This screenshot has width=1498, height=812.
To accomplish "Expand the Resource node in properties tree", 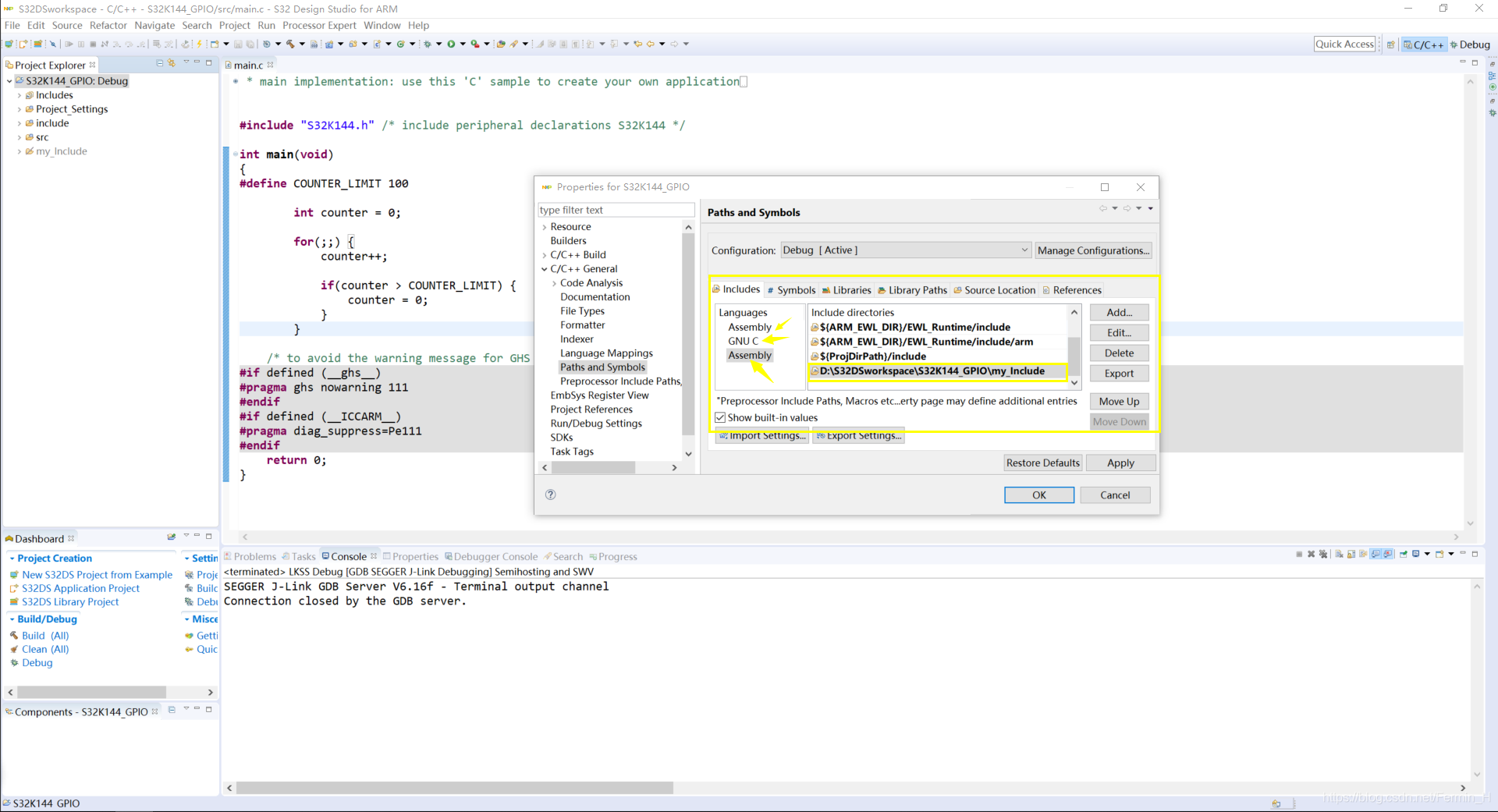I will (545, 227).
